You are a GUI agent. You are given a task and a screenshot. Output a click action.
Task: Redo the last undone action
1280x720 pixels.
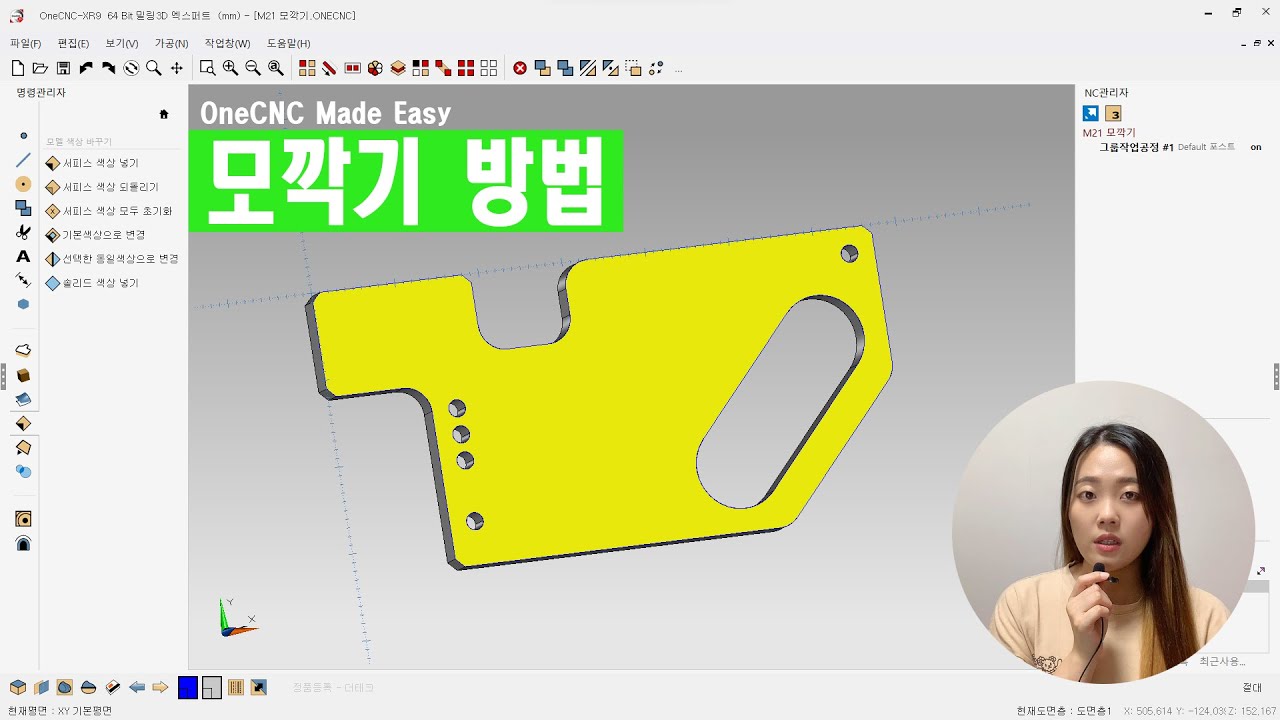(108, 68)
